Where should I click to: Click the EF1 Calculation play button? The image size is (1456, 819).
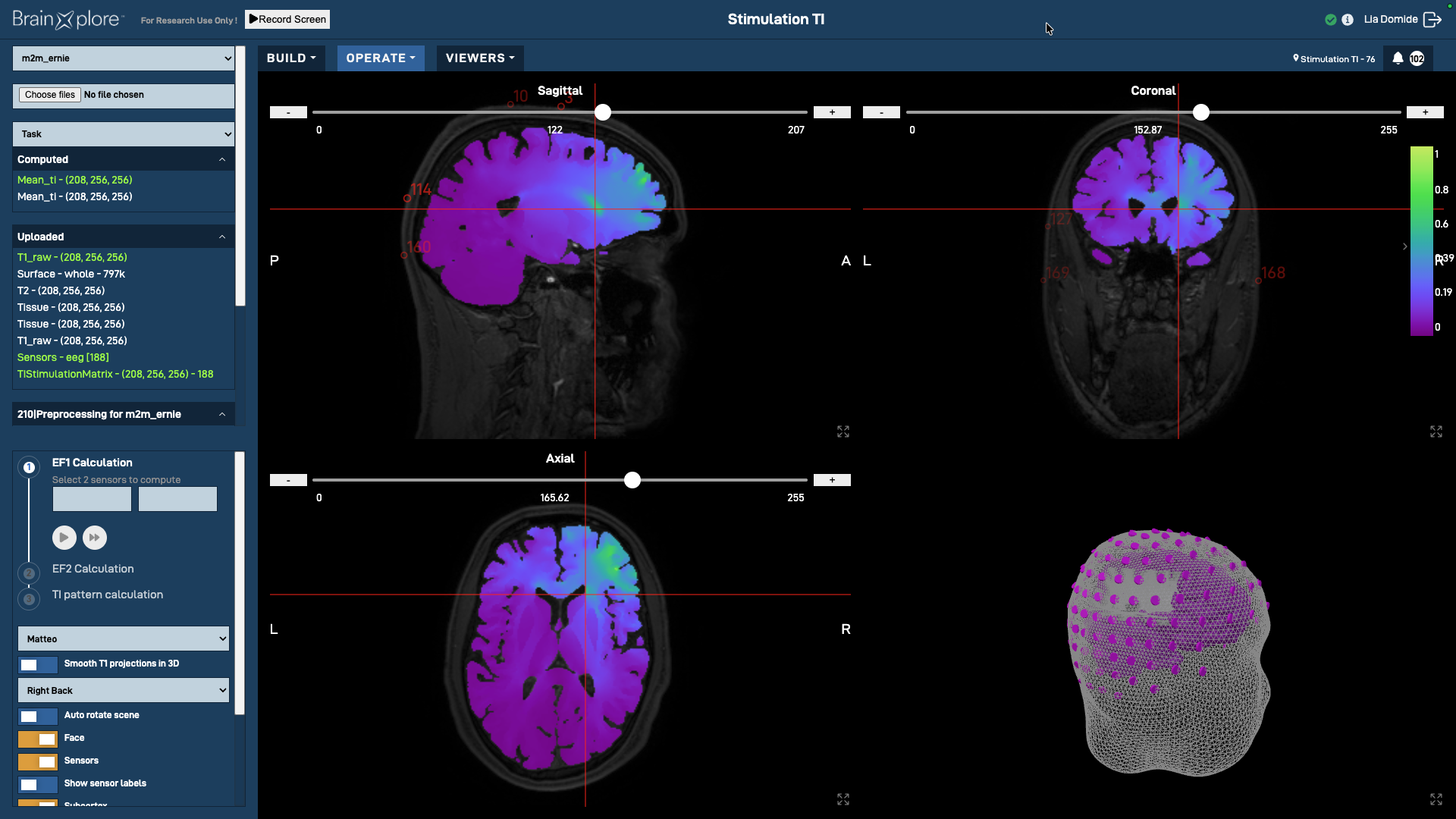click(64, 537)
